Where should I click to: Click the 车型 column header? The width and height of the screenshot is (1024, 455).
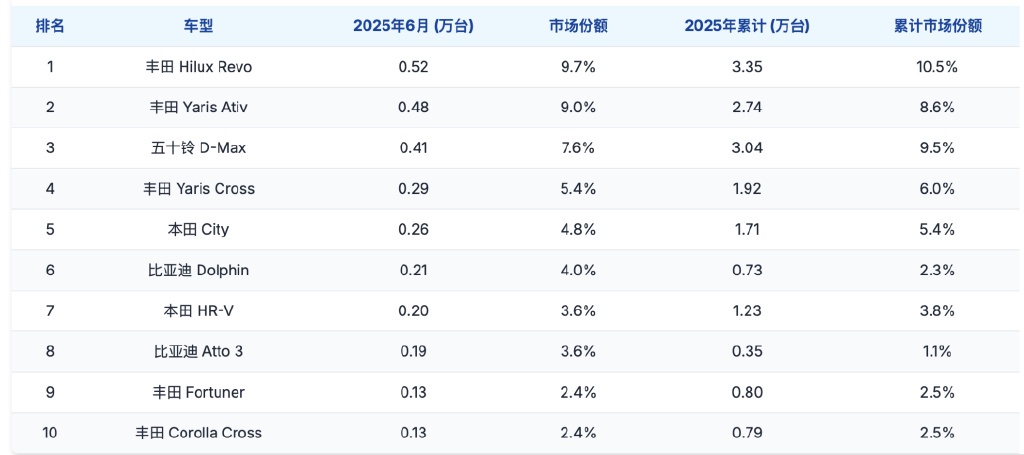pos(198,27)
